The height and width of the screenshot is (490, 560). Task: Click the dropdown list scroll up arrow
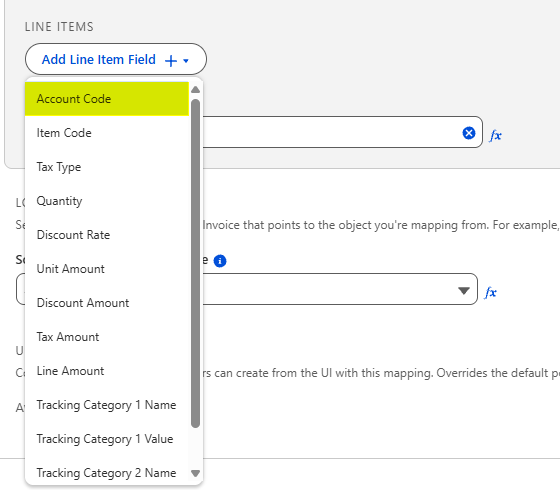click(195, 90)
